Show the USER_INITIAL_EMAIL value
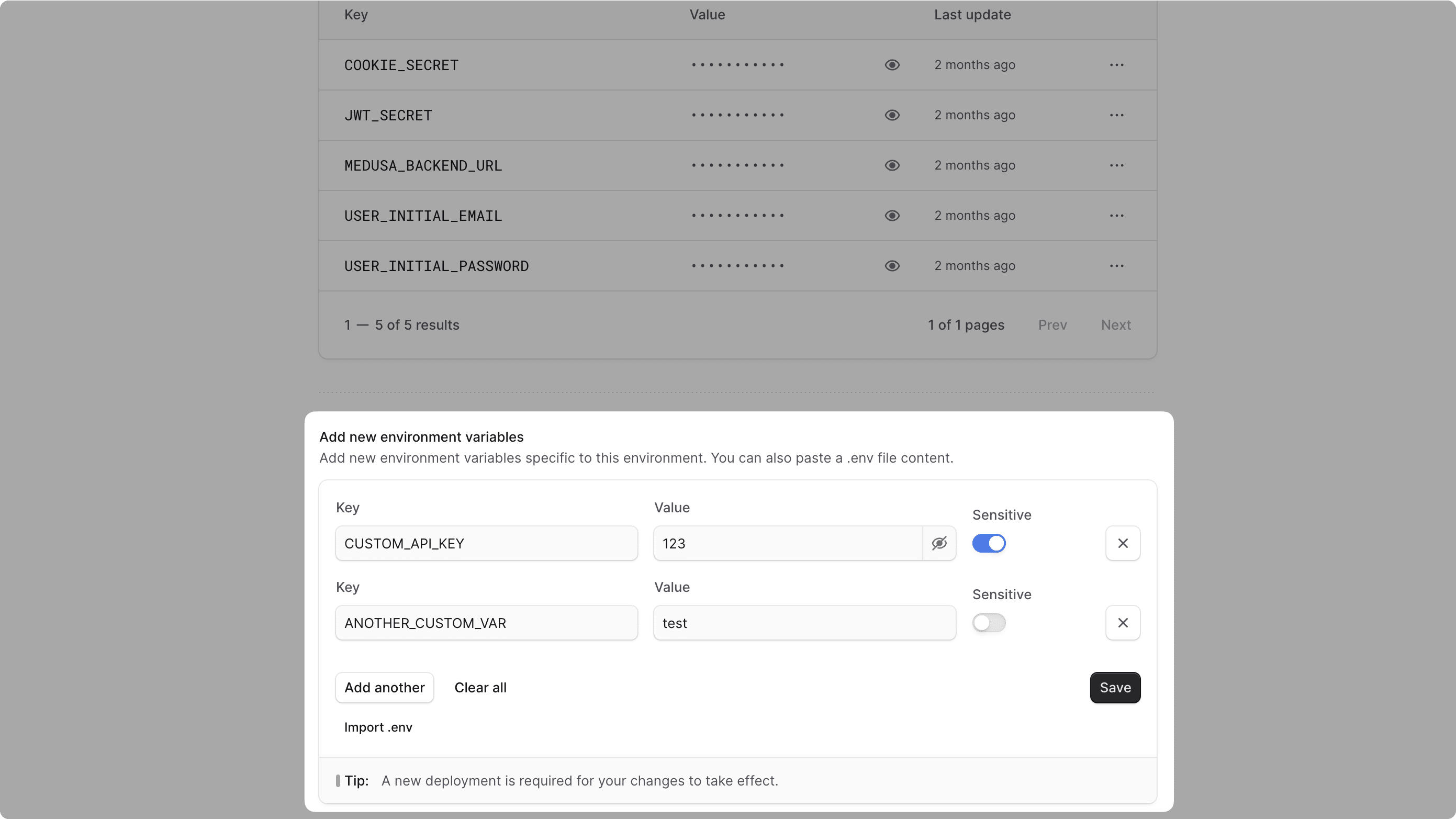The width and height of the screenshot is (1456, 819). coord(891,216)
